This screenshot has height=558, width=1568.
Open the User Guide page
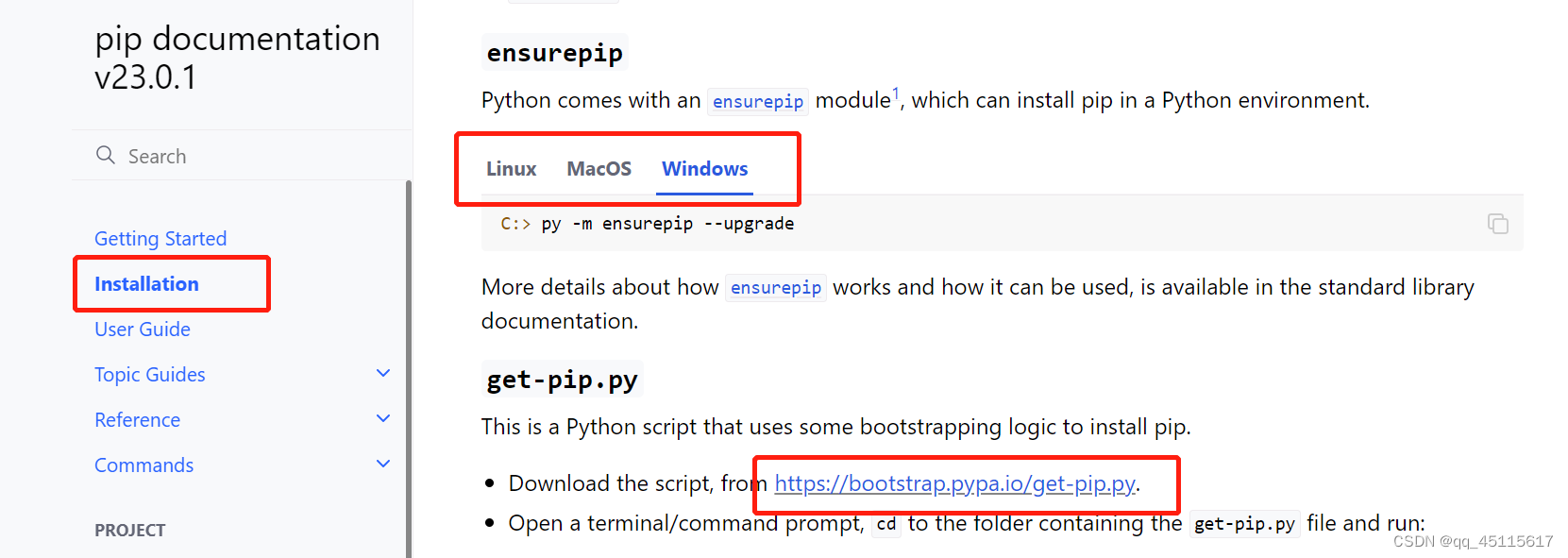pyautogui.click(x=143, y=329)
